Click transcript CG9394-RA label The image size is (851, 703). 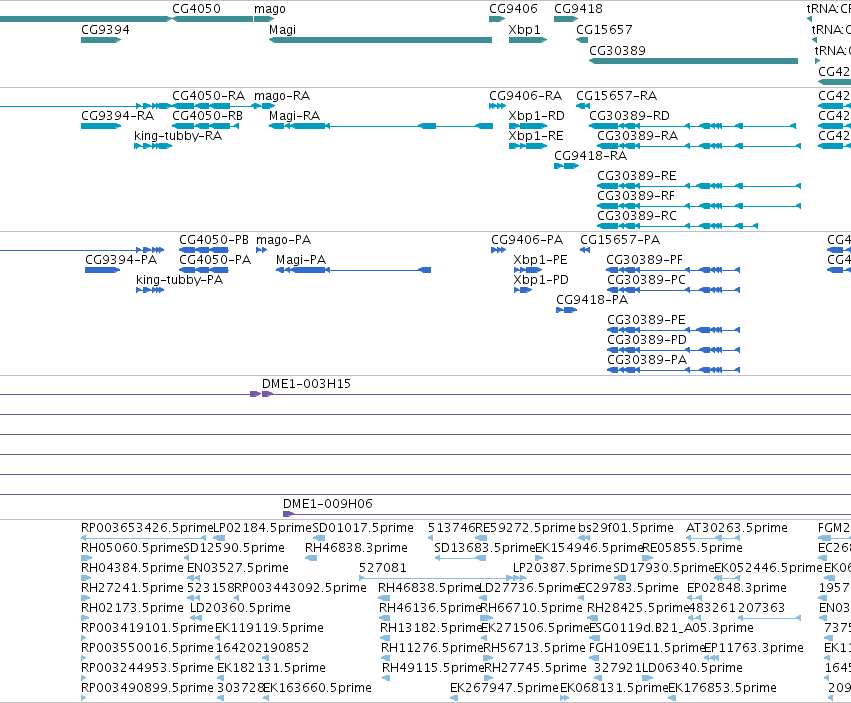click(117, 116)
